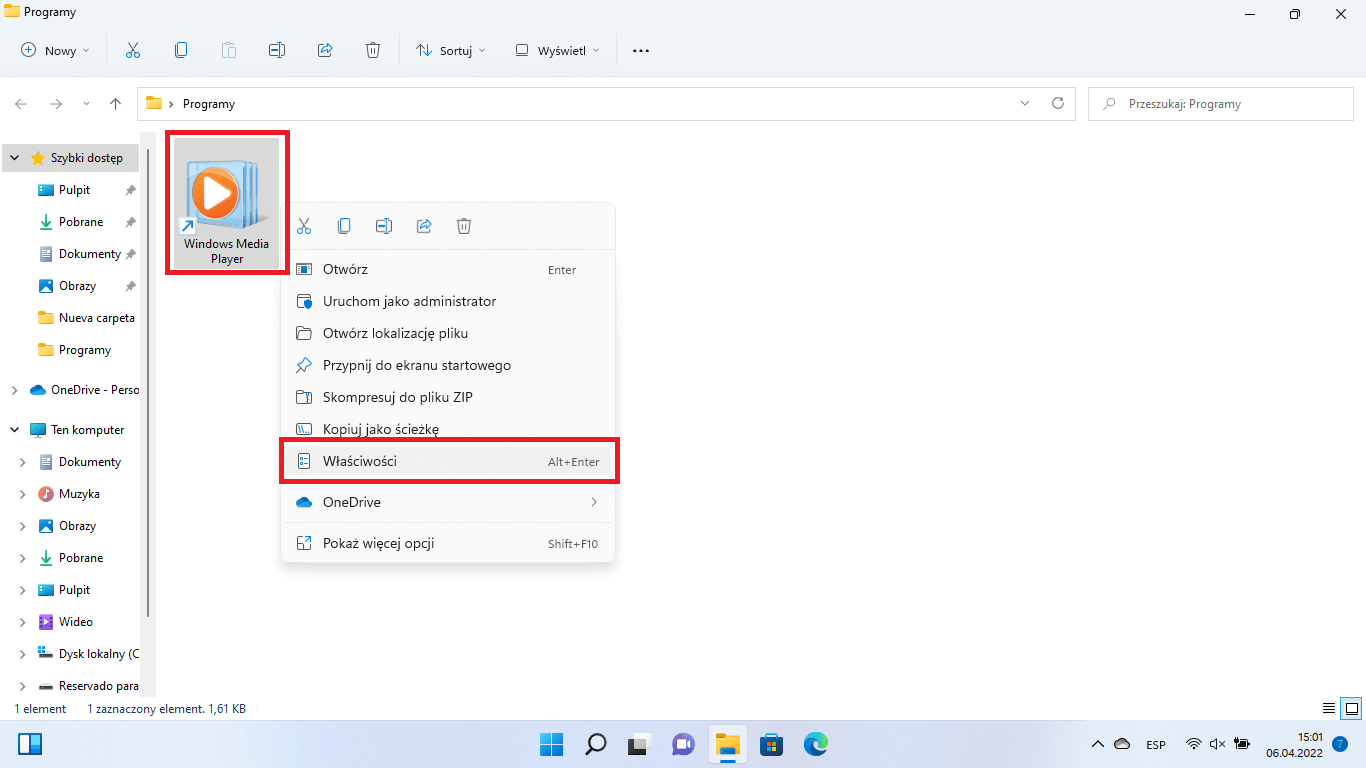
Task: Open address bar history dropdown chevron
Action: point(1024,103)
